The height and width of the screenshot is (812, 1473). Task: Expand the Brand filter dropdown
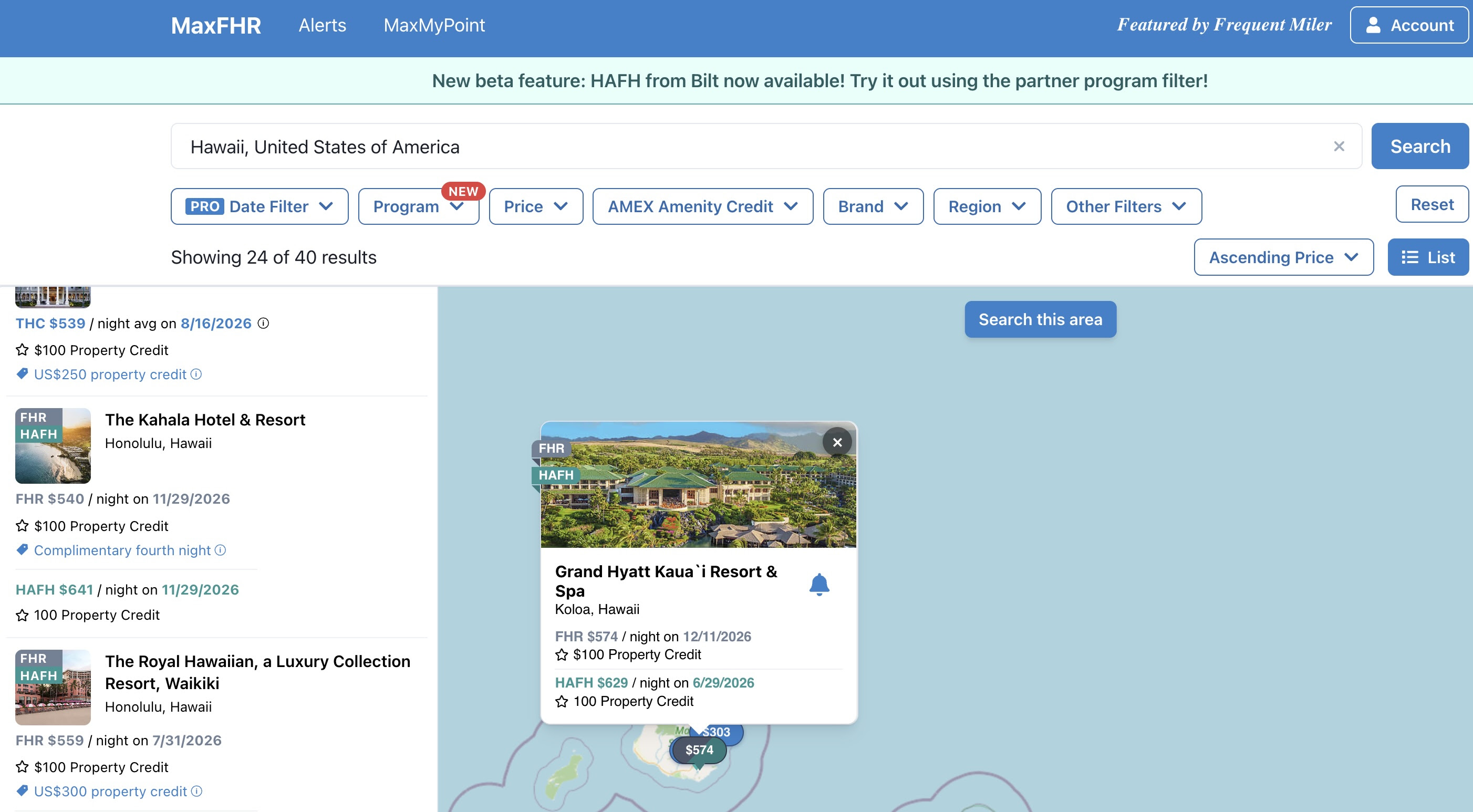click(873, 206)
